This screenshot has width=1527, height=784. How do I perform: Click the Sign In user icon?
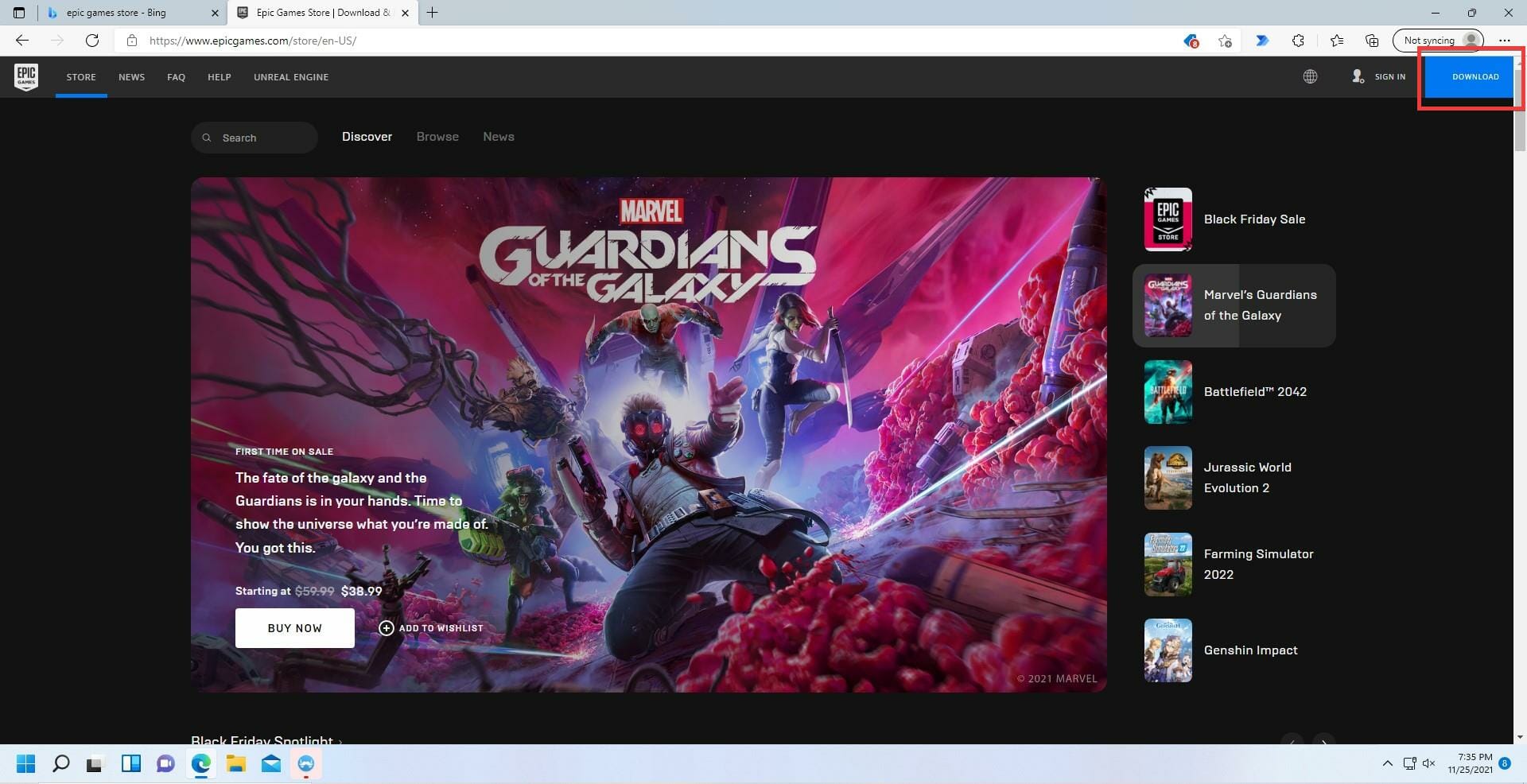point(1358,76)
